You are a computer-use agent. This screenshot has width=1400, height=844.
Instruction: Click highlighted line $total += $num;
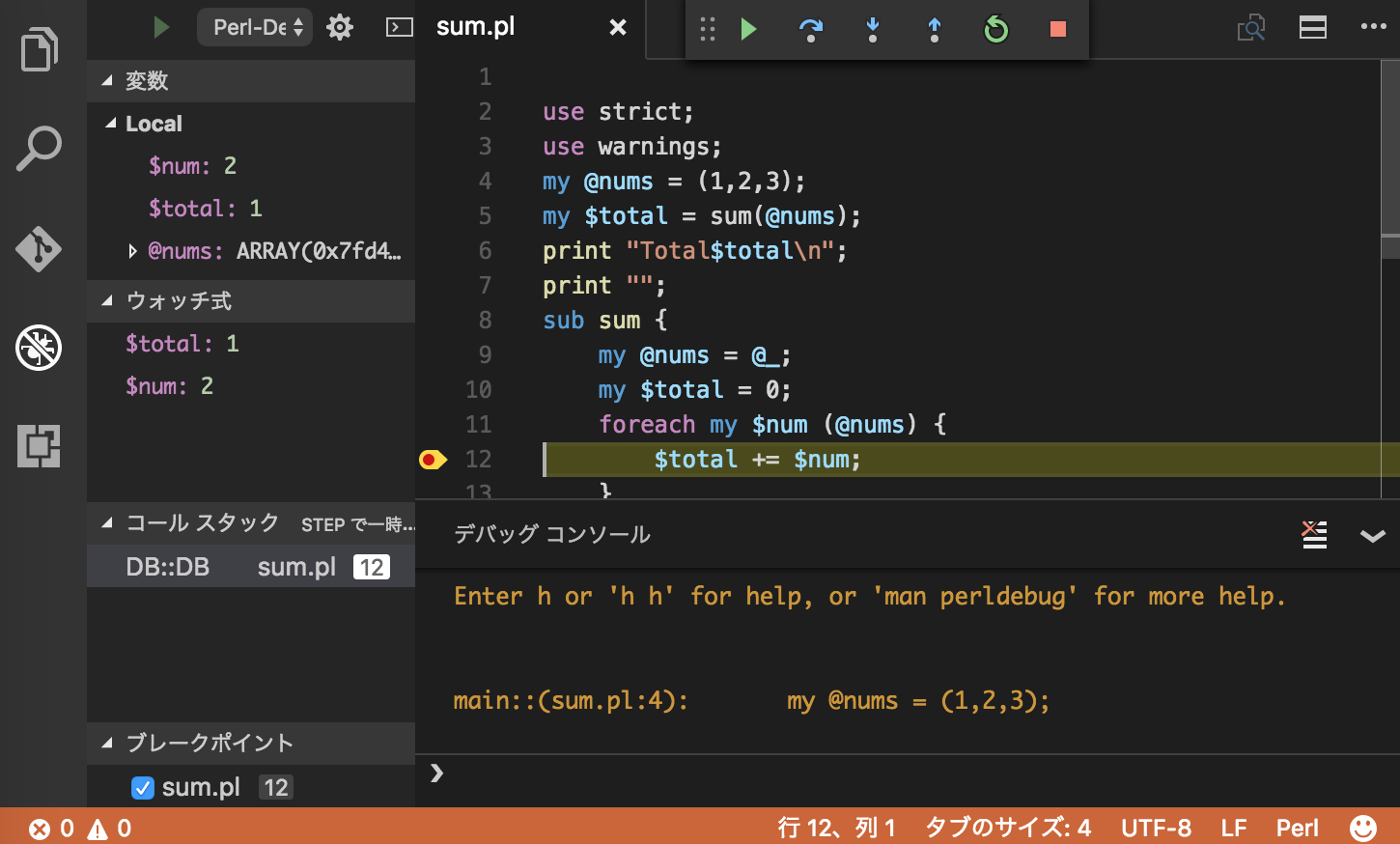pyautogui.click(x=757, y=460)
